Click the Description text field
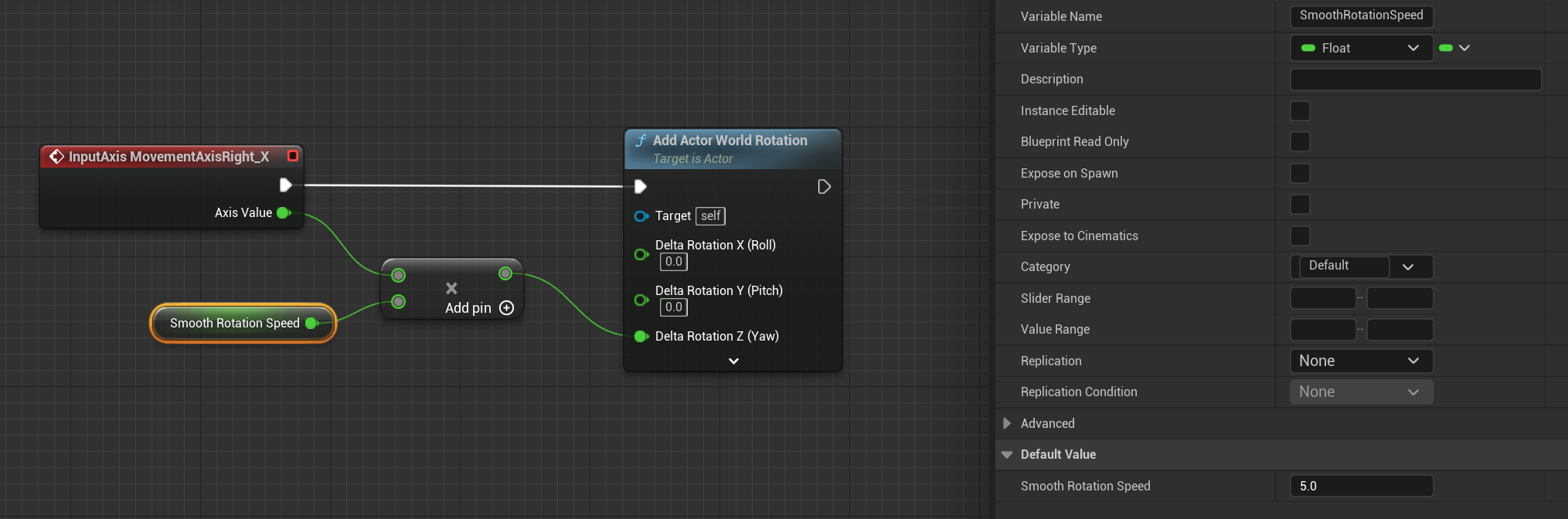 point(1416,79)
